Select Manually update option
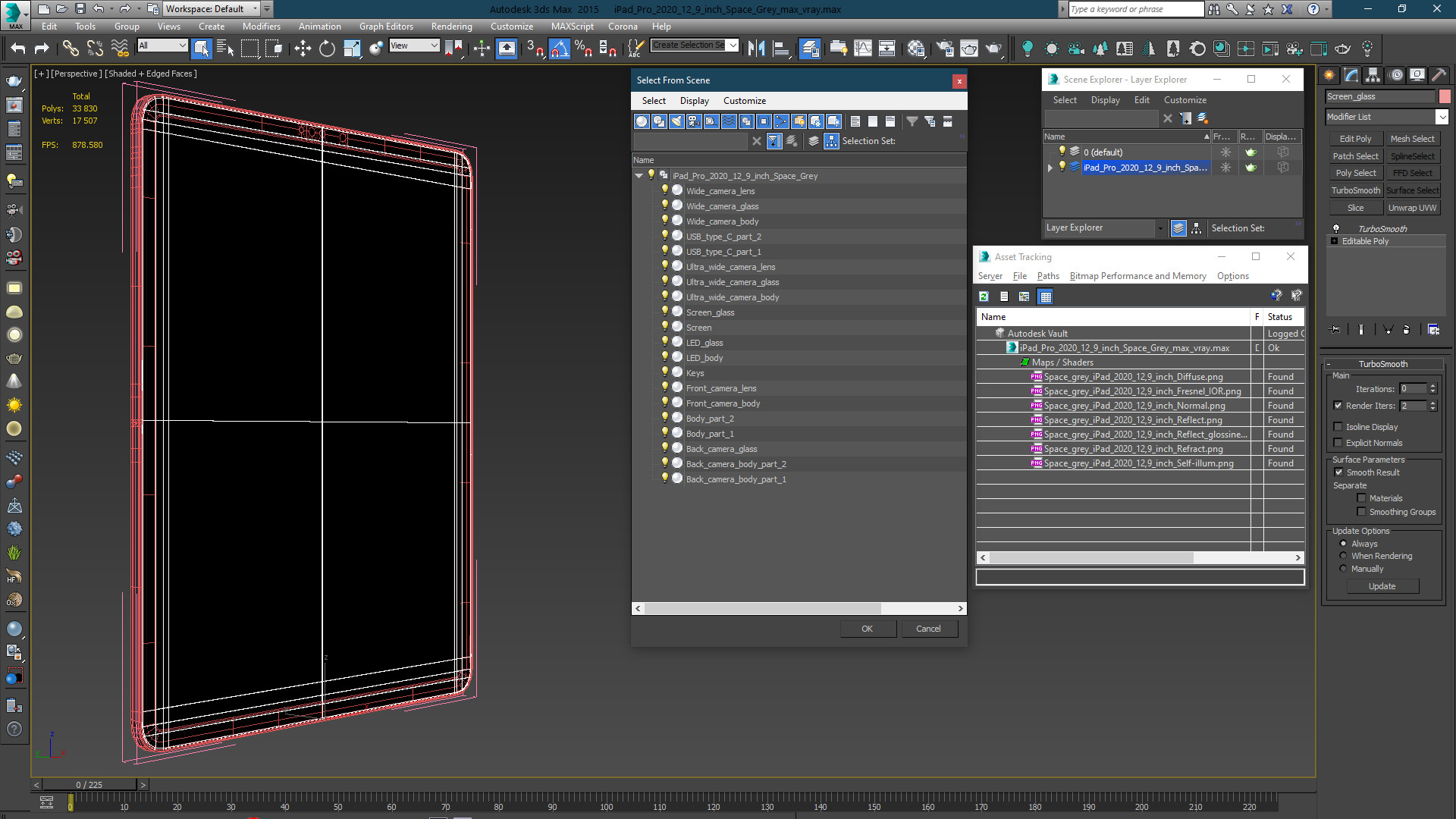This screenshot has height=819, width=1456. 1343,569
